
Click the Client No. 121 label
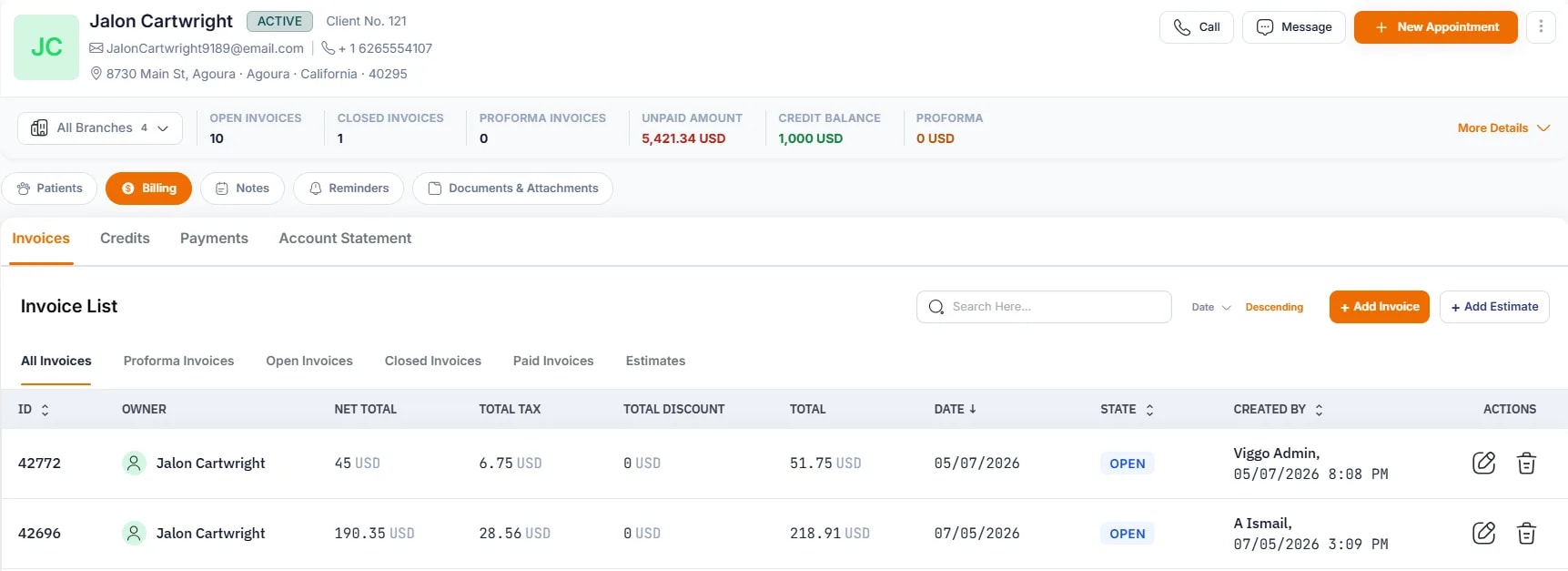[366, 21]
